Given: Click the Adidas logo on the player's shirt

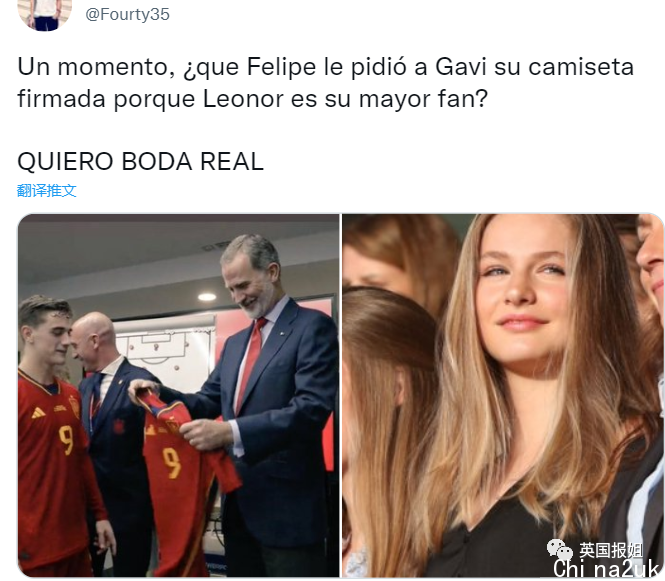Looking at the screenshot, I should click(x=38, y=413).
